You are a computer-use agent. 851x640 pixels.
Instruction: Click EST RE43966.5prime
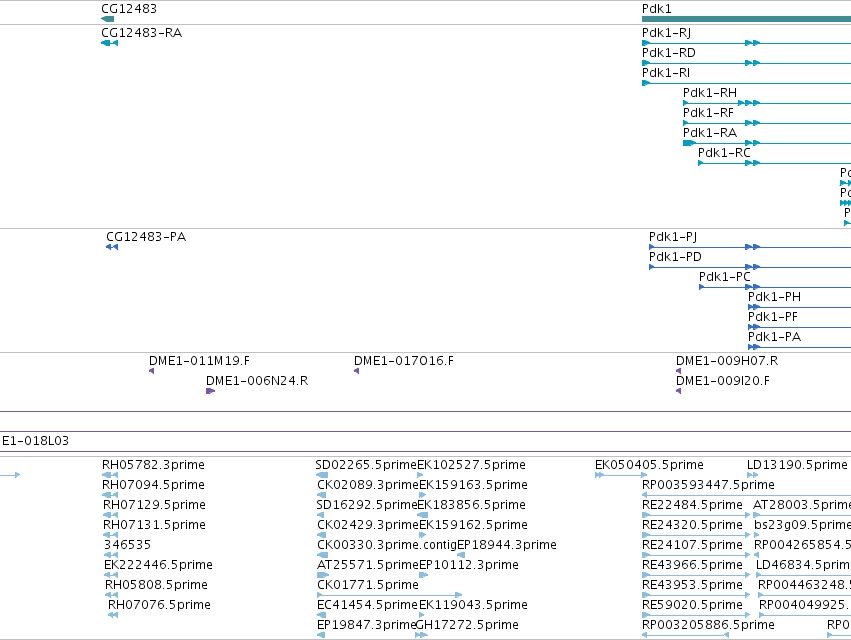click(693, 565)
